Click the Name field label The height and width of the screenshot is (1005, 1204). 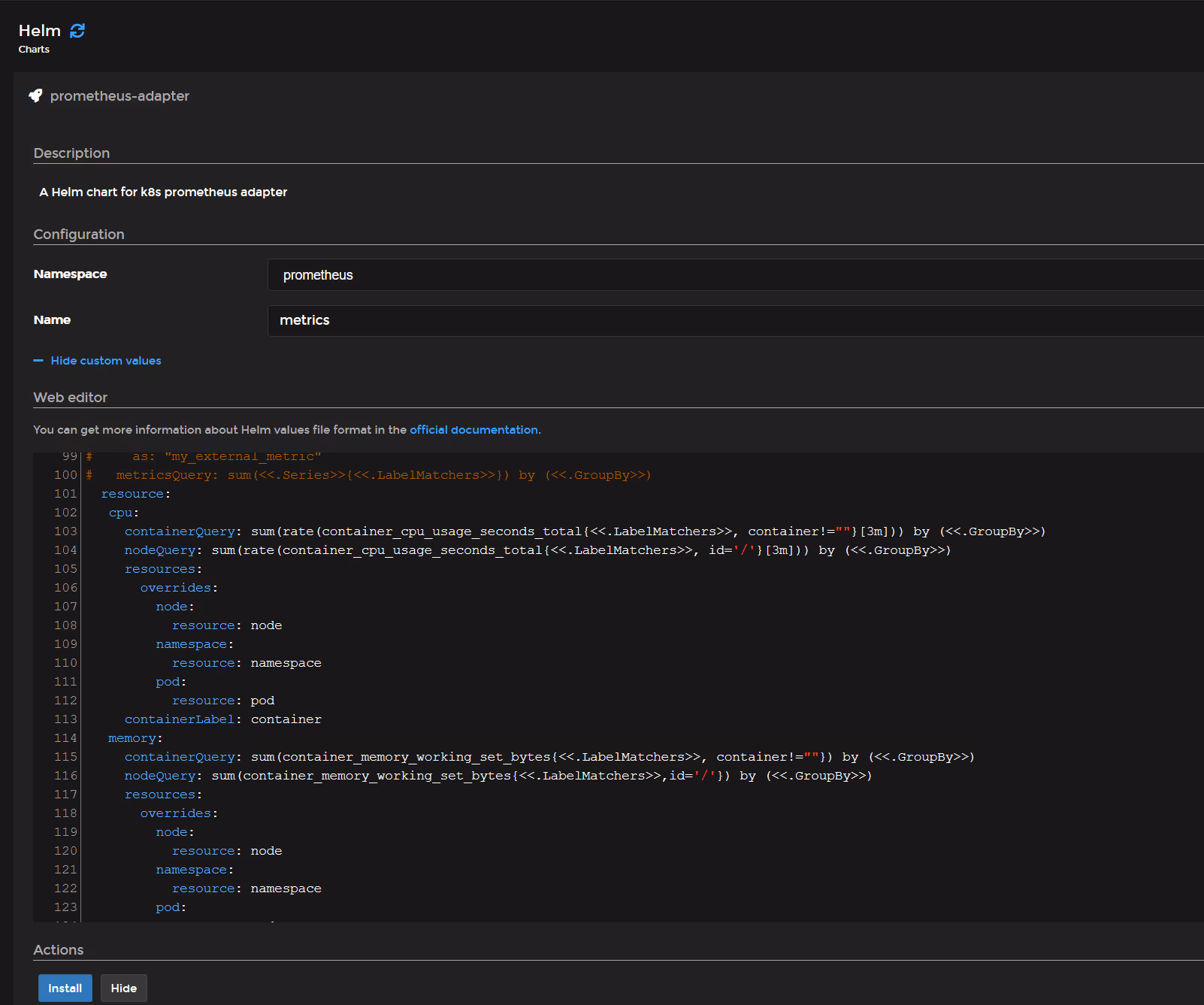pyautogui.click(x=52, y=320)
